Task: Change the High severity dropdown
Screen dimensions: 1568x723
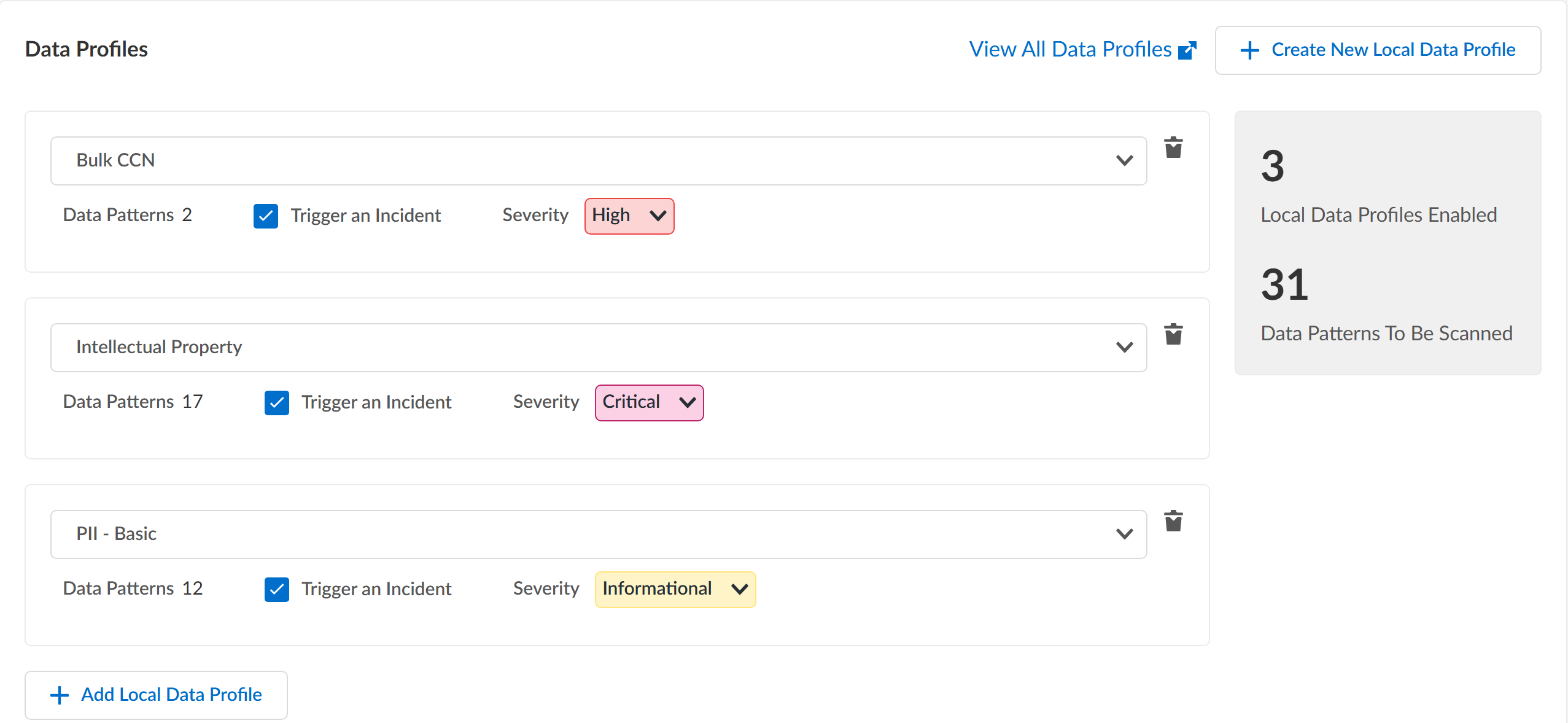Action: (x=629, y=216)
